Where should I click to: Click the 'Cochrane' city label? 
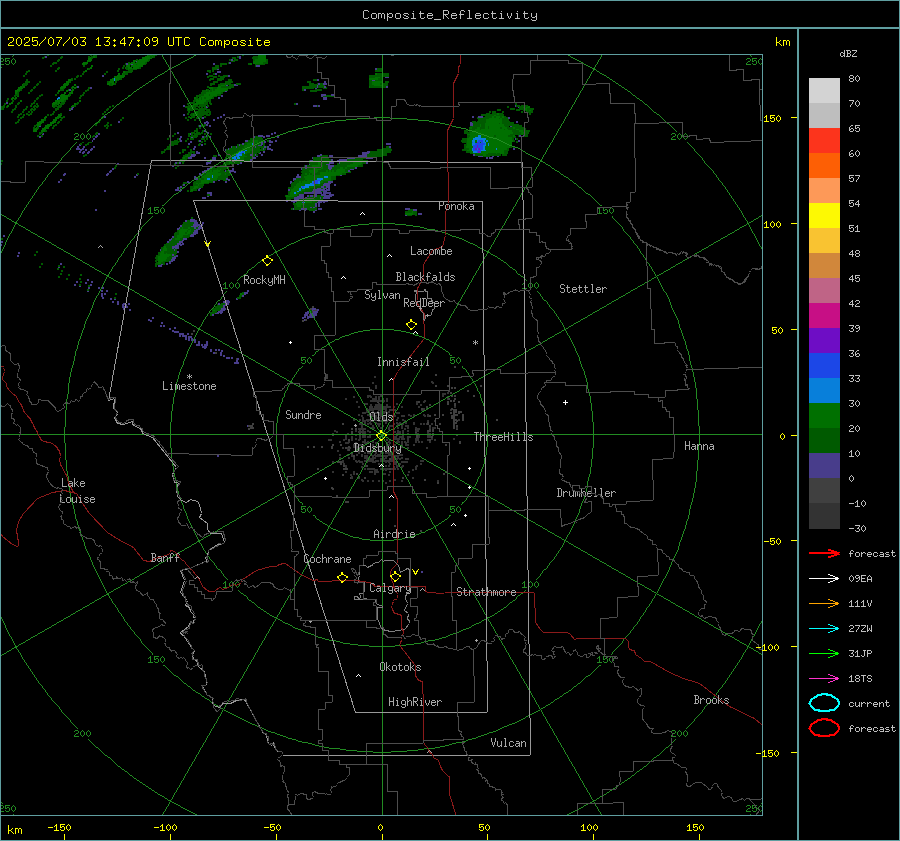[x=327, y=559]
